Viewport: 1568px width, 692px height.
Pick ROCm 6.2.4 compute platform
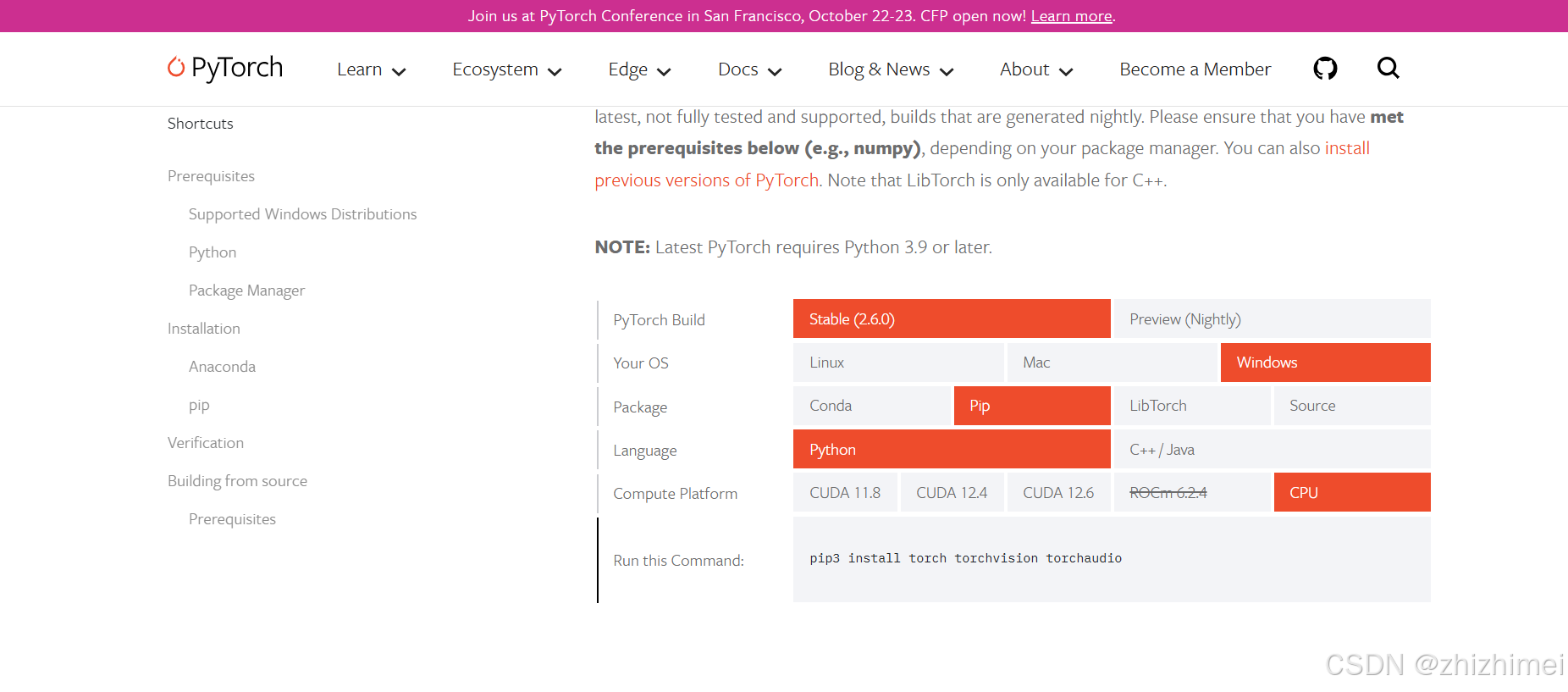[1192, 492]
